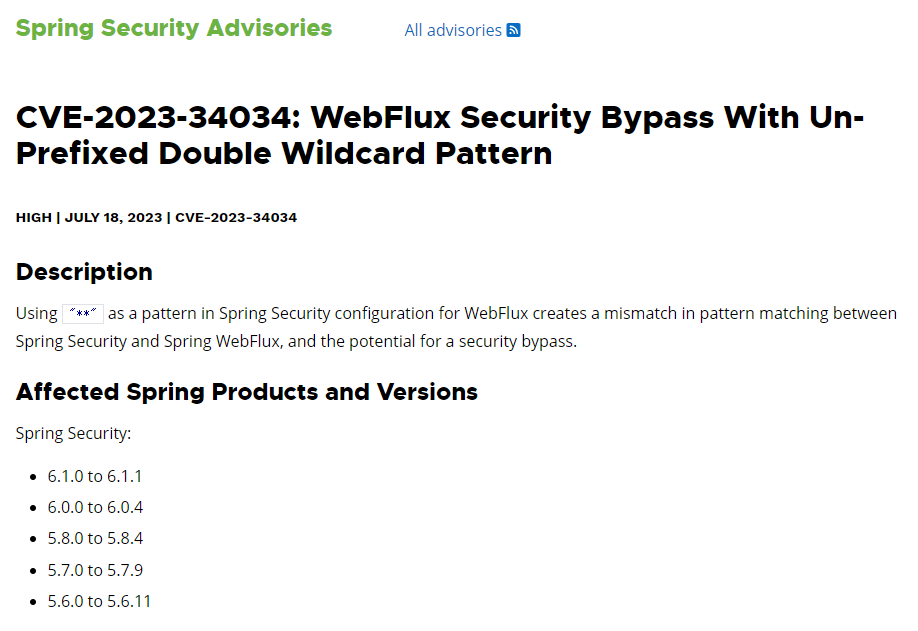The image size is (918, 631).
Task: Click the CVE-2023-34034 WebFlux Security Bypass title
Action: (440, 135)
